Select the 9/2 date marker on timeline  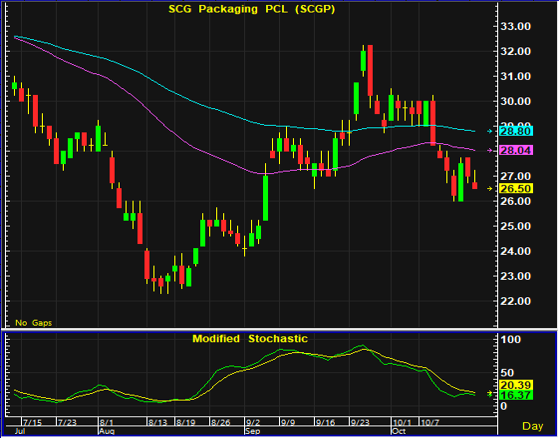[253, 423]
